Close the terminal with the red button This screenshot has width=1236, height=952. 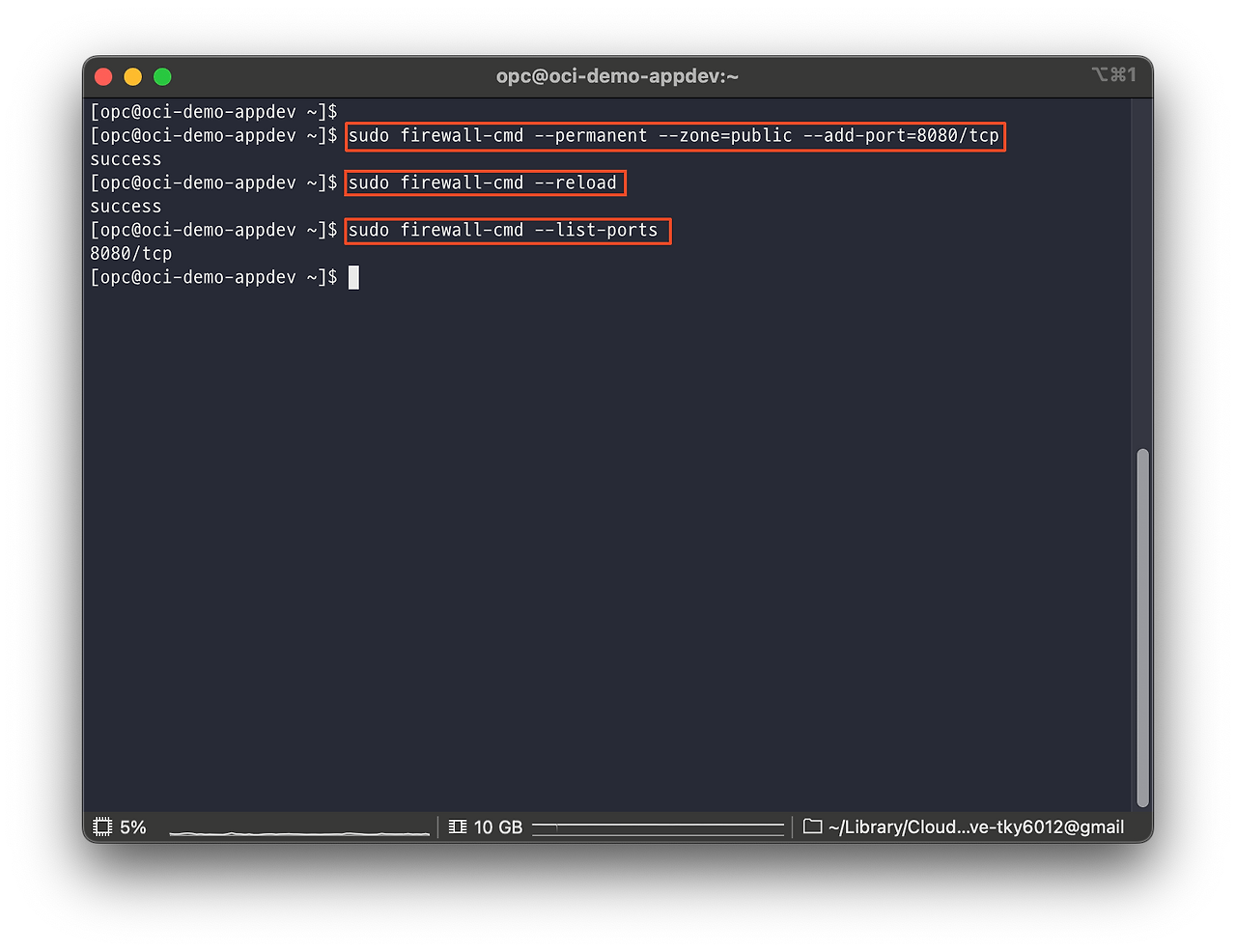[x=104, y=76]
